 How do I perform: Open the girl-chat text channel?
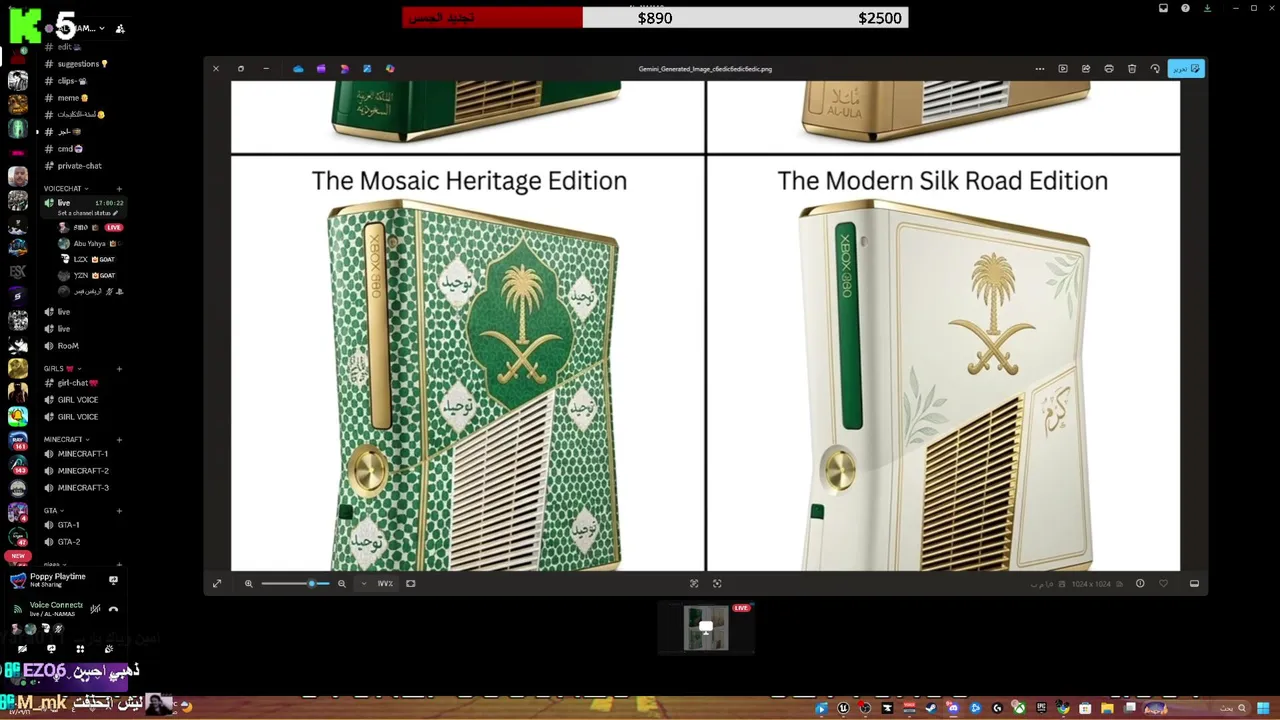tap(78, 383)
